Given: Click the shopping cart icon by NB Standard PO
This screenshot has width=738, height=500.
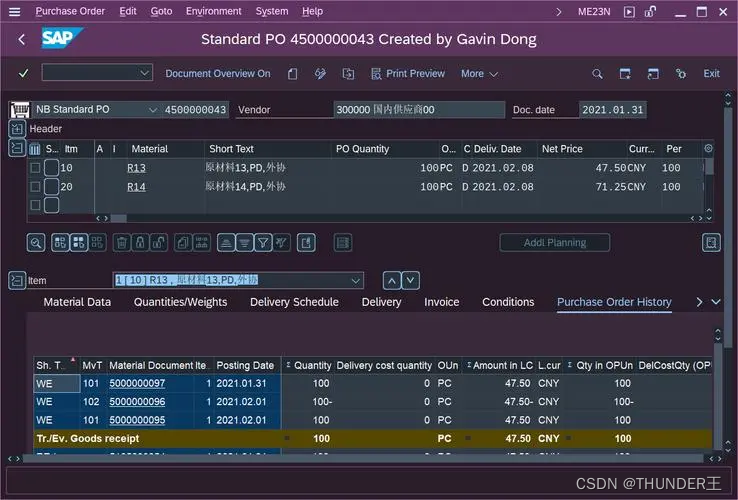Looking at the screenshot, I should click(x=20, y=110).
